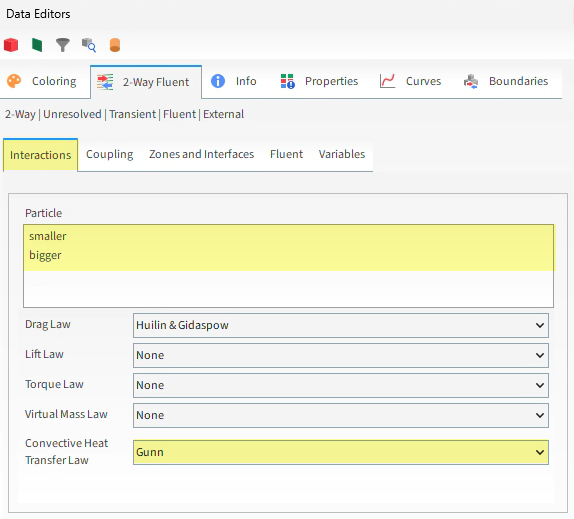Image resolution: width=574 pixels, height=519 pixels.
Task: Switch to the Variables sub-tab
Action: (342, 154)
